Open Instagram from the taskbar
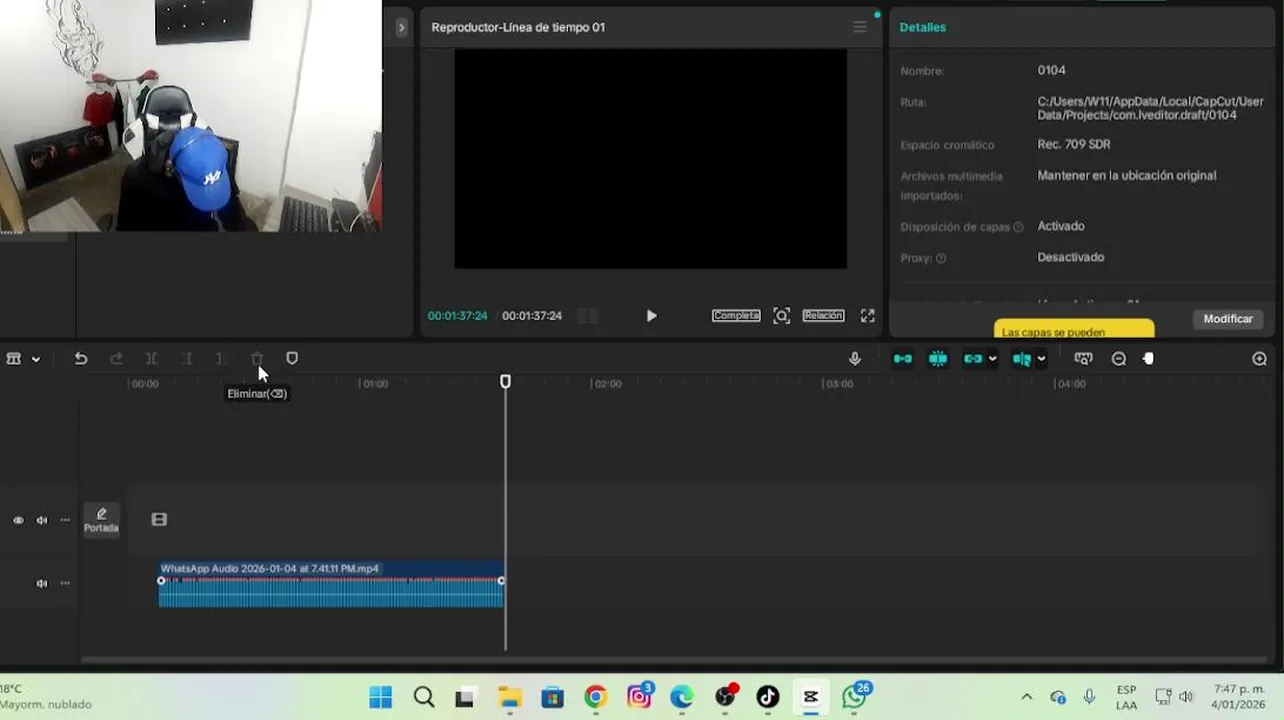This screenshot has width=1284, height=720. (639, 697)
